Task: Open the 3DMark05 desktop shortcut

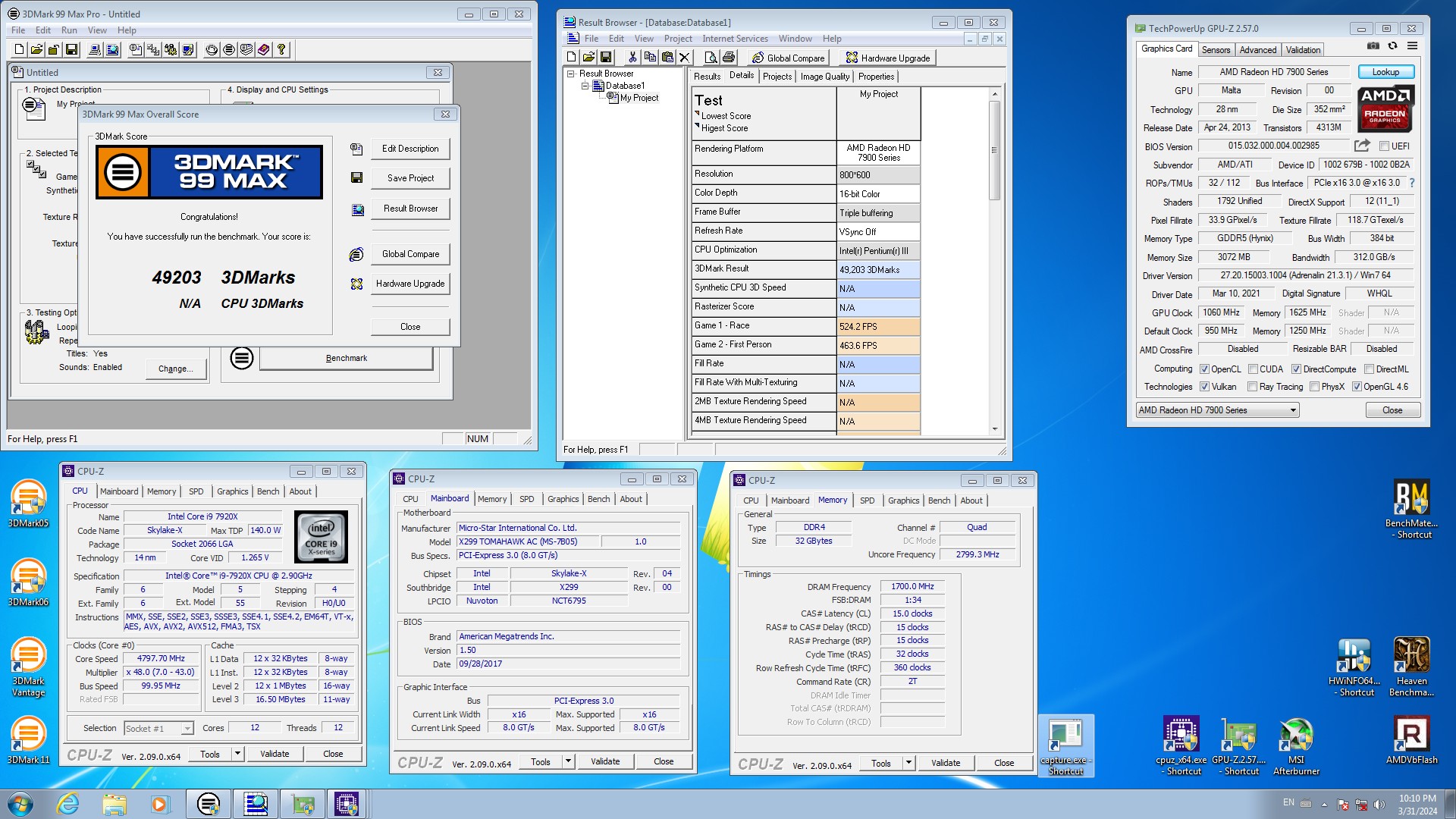Action: click(x=28, y=504)
